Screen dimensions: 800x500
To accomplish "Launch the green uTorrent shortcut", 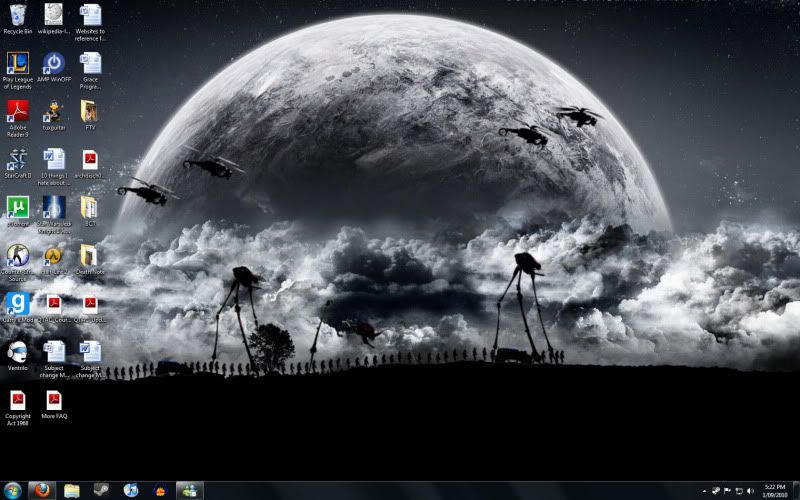I will coord(18,212).
